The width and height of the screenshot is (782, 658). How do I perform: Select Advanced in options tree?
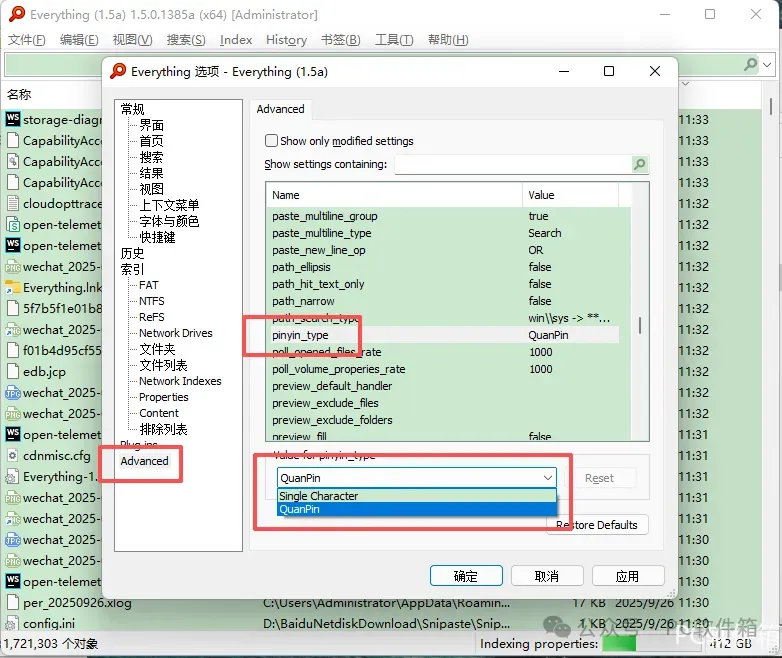coord(144,461)
